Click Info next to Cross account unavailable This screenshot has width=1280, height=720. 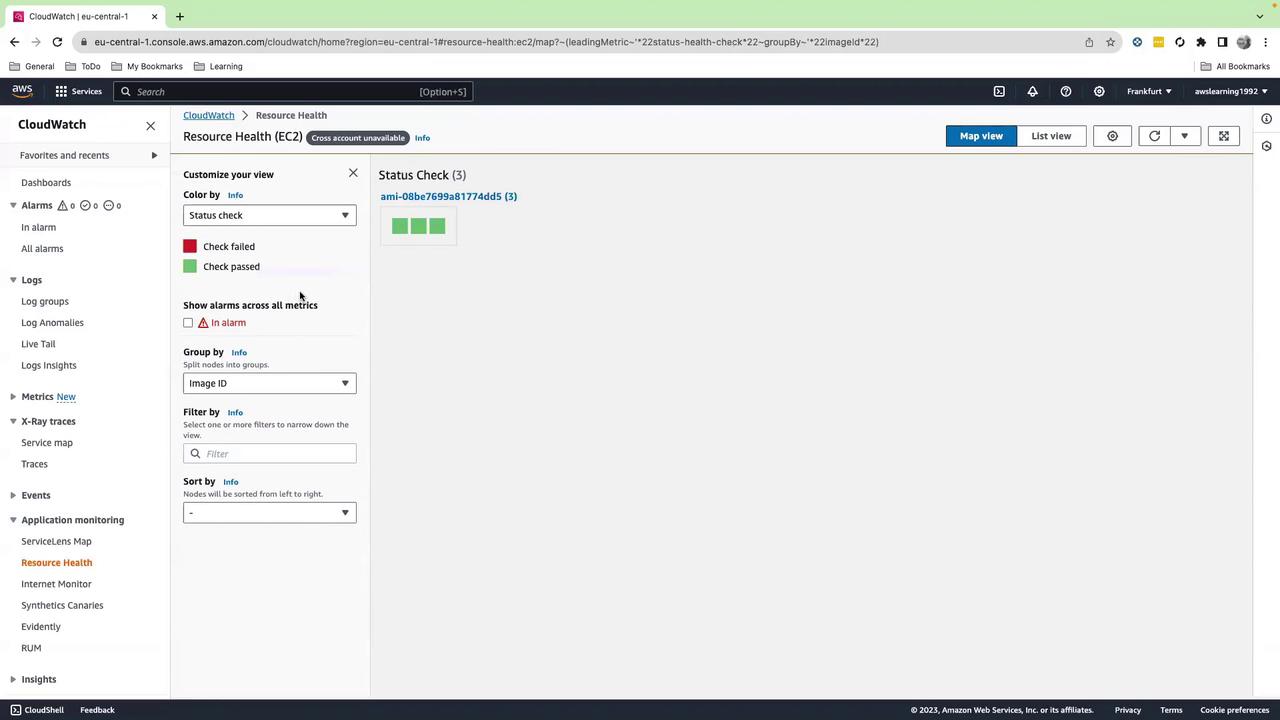[x=422, y=138]
